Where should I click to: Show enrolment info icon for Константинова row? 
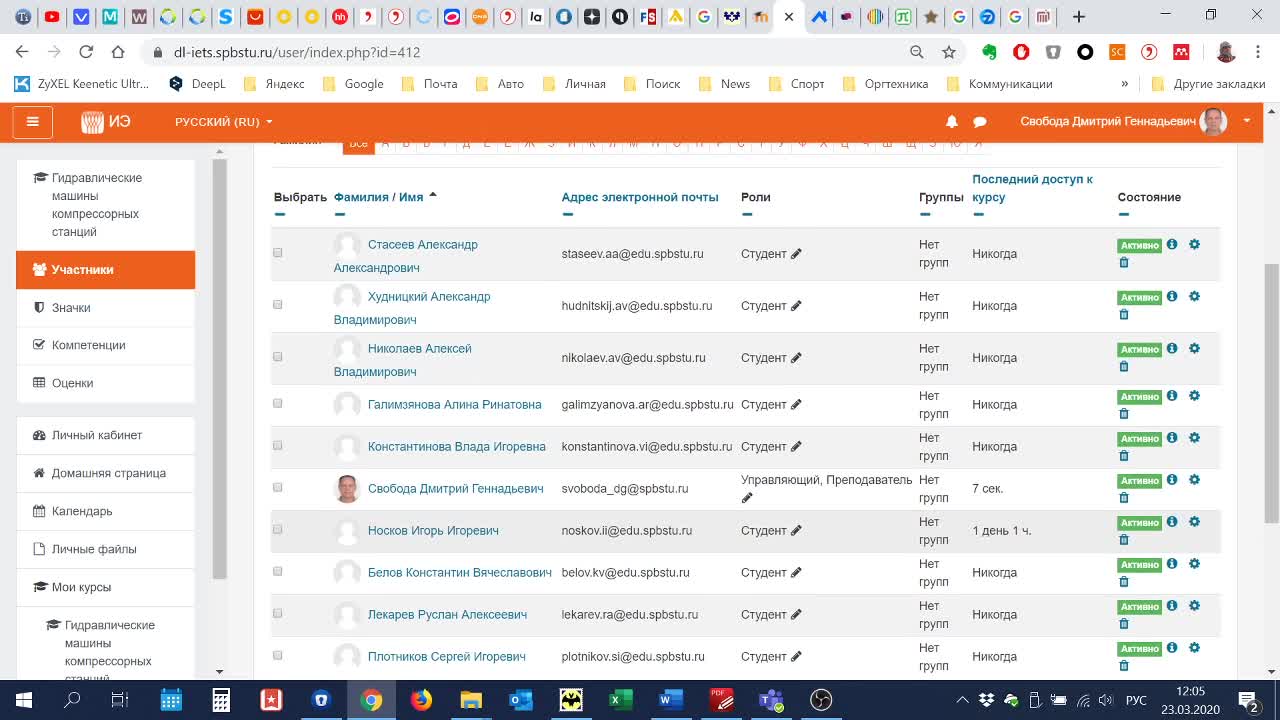coord(1172,438)
